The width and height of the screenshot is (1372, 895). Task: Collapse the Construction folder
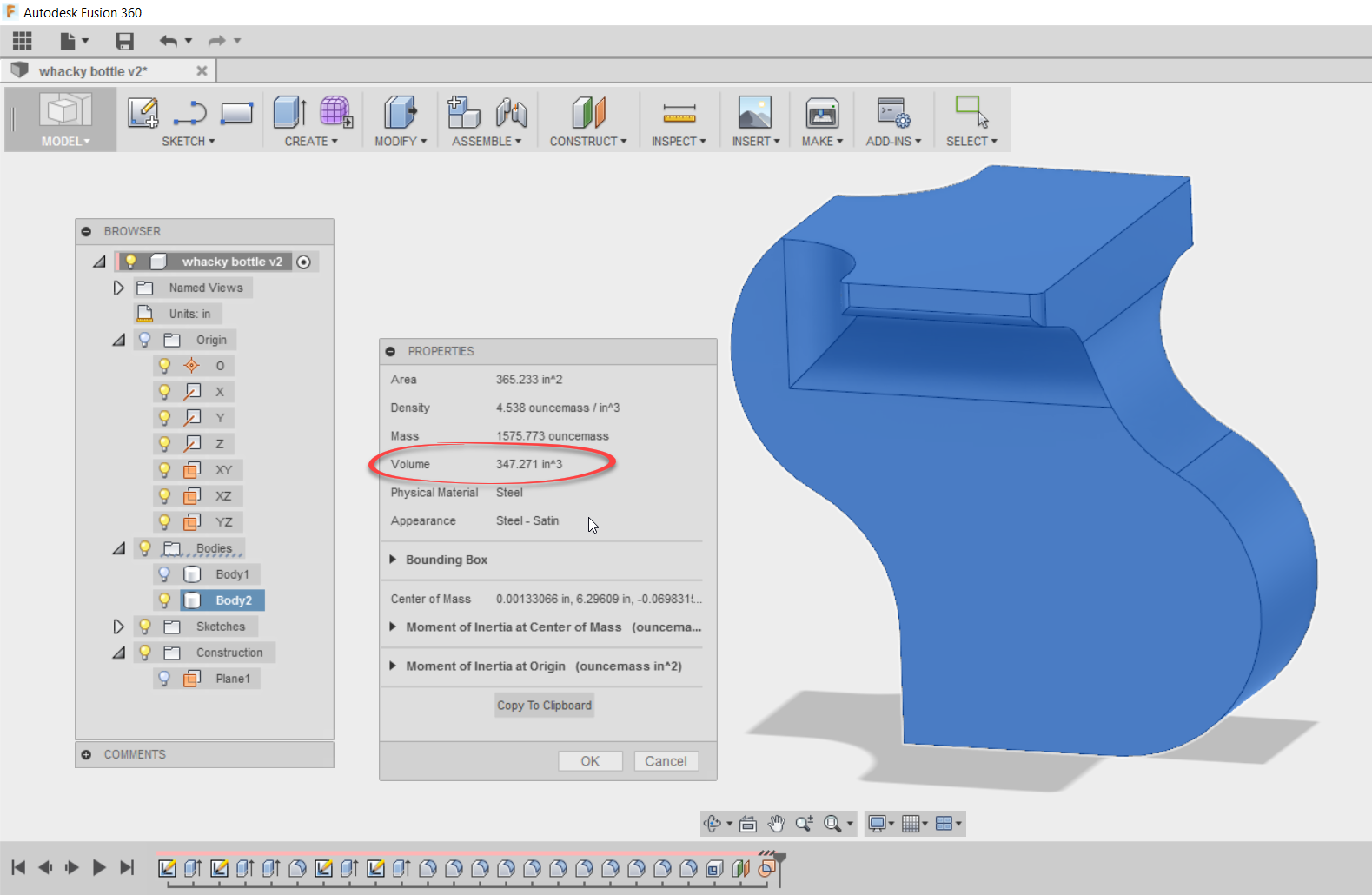(x=119, y=653)
